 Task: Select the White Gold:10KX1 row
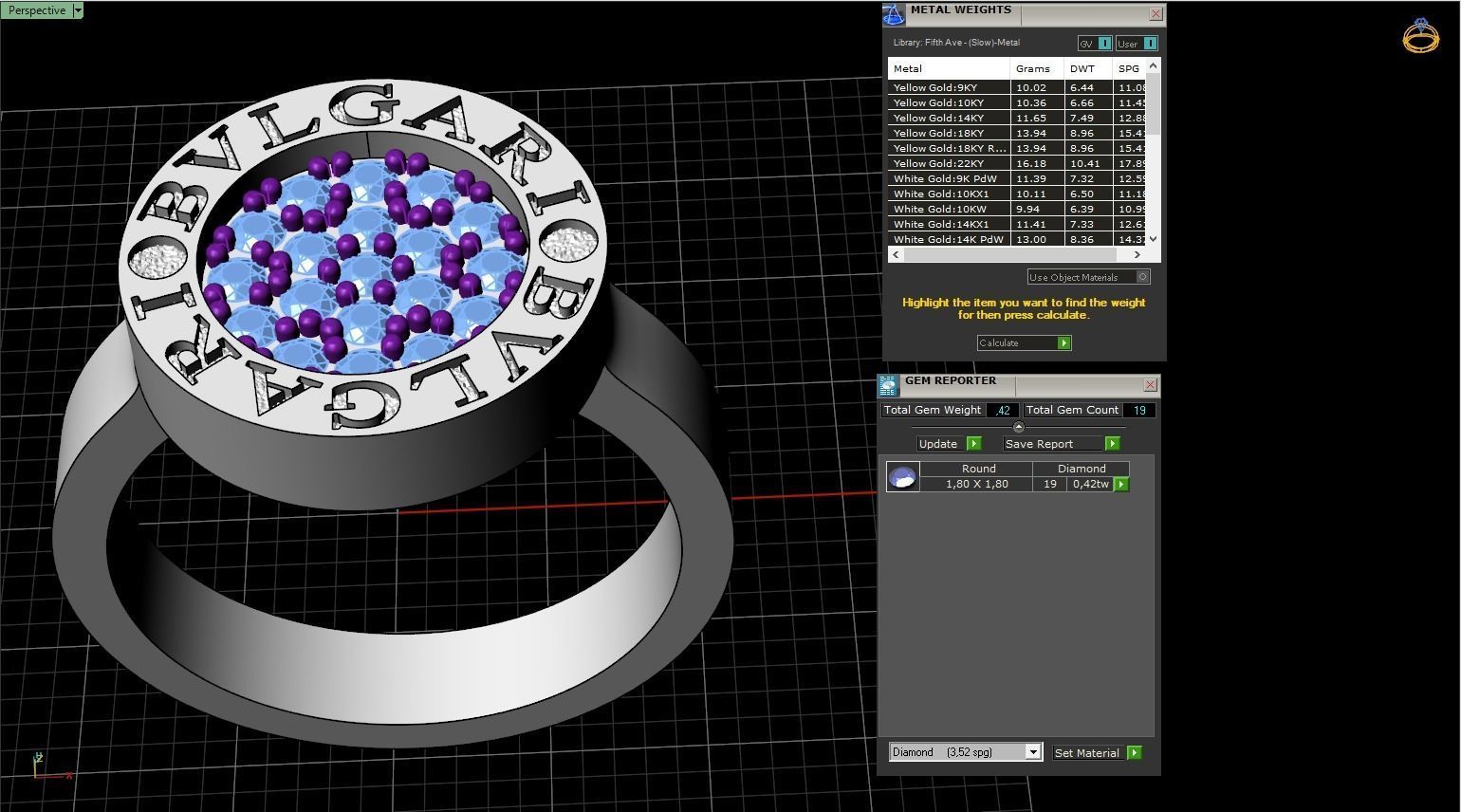pos(1017,194)
